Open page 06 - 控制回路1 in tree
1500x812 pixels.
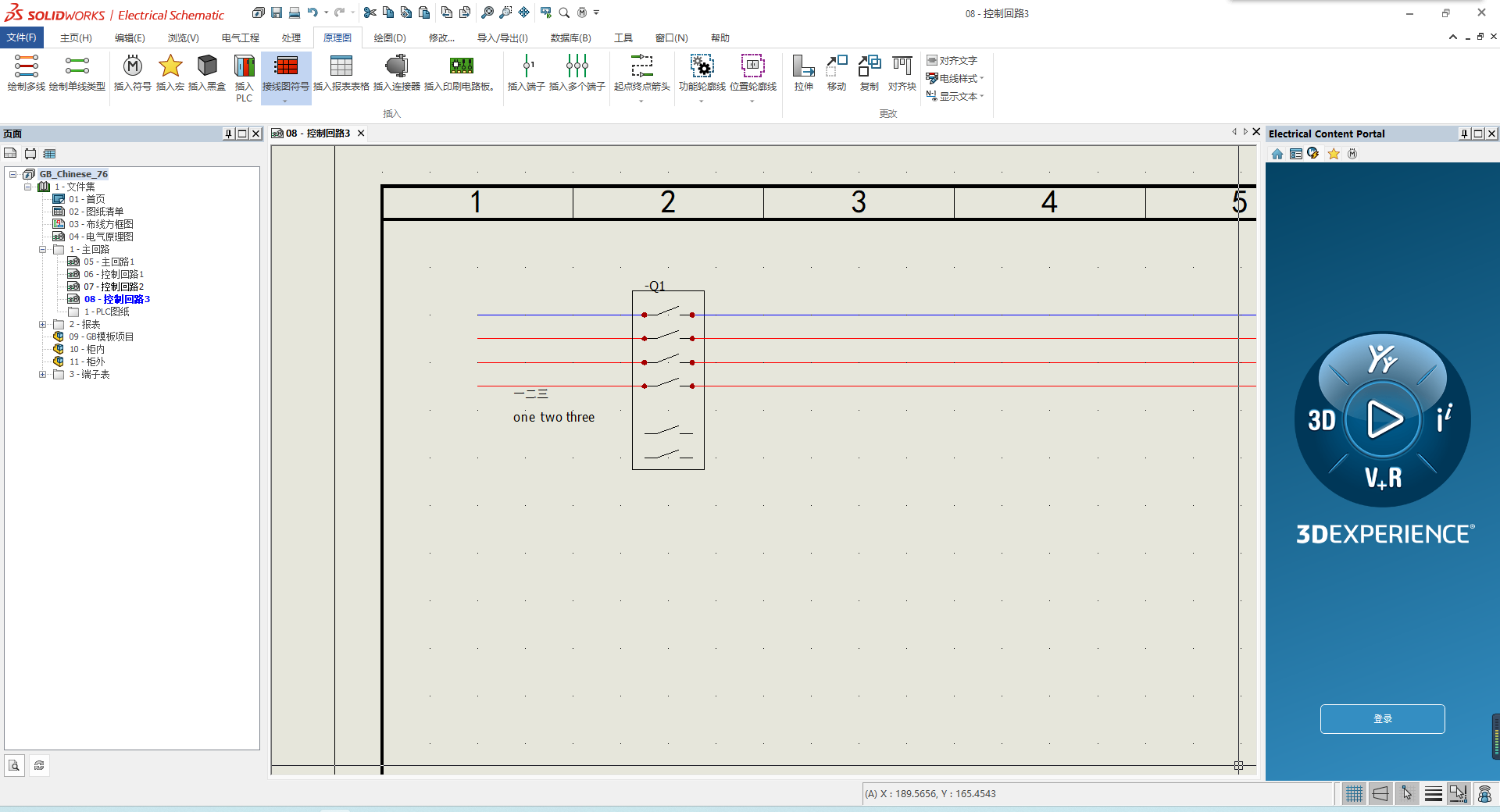click(x=113, y=274)
